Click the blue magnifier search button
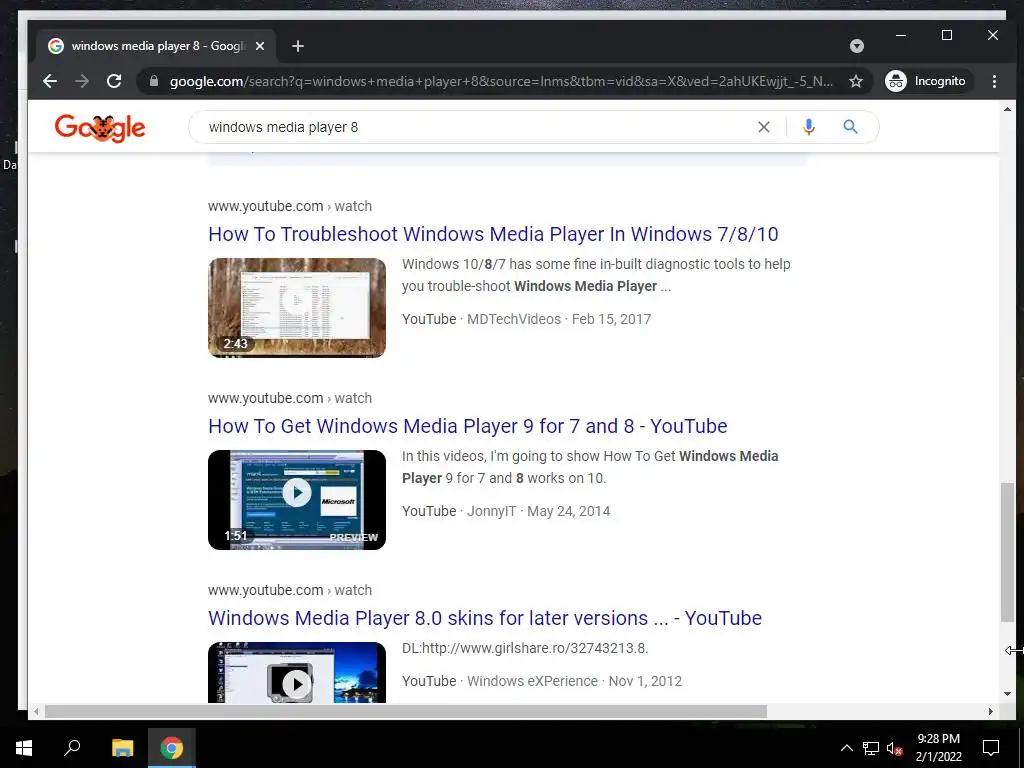 (850, 127)
